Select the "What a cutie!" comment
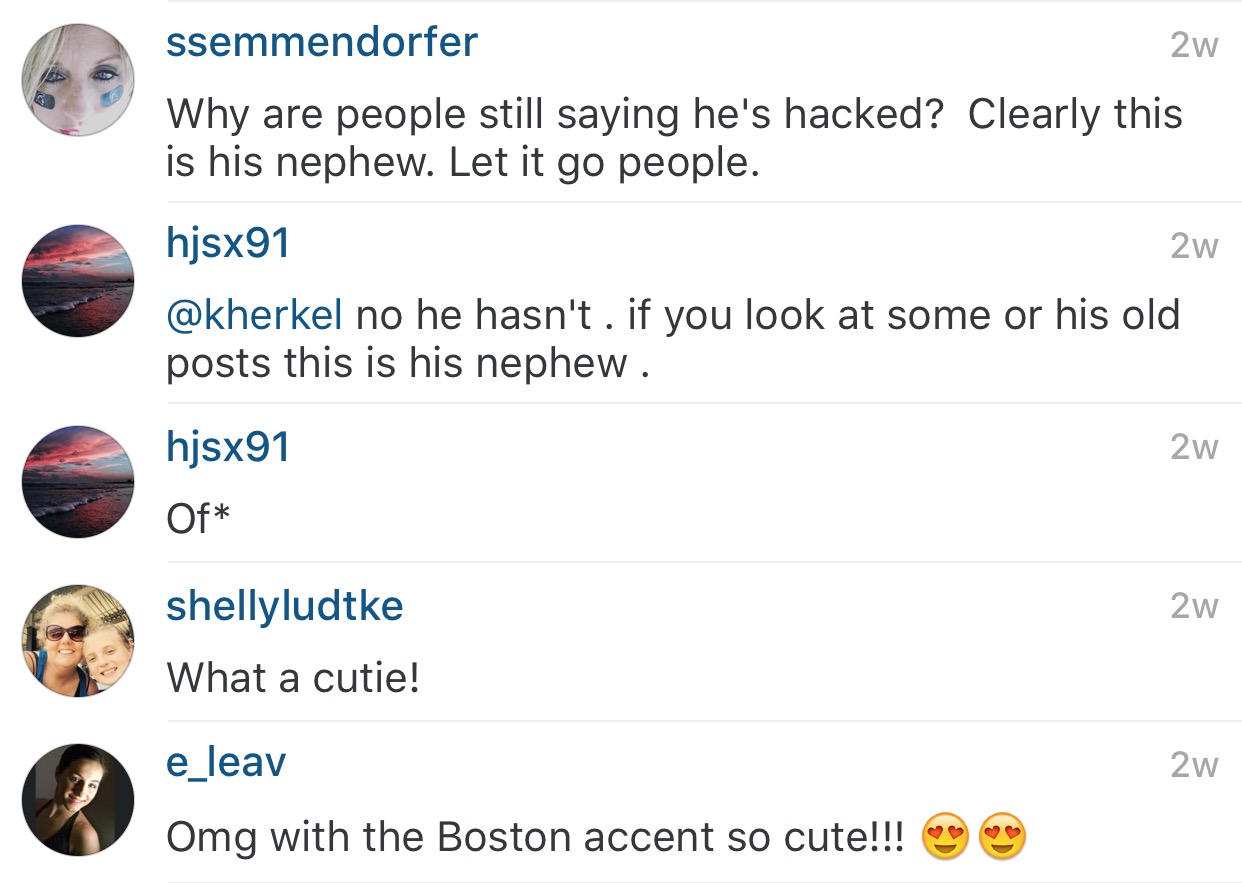This screenshot has height=883, width=1242. click(x=293, y=679)
